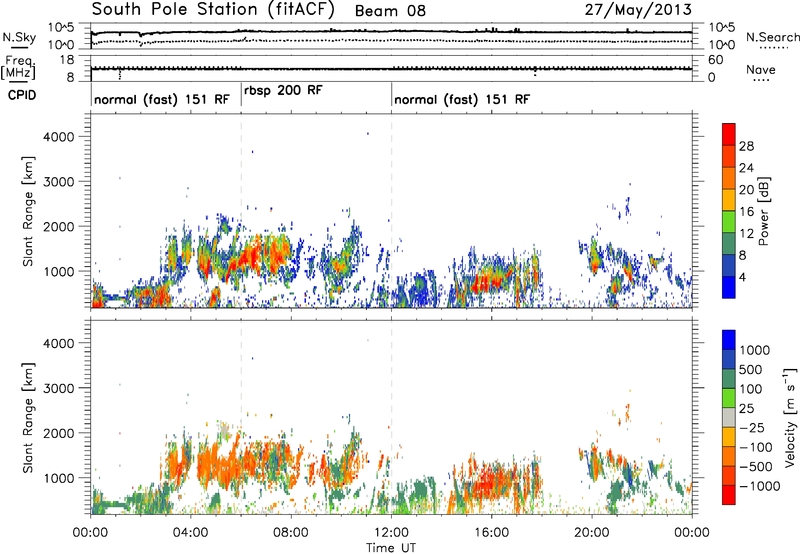The width and height of the screenshot is (800, 554).
Task: Click the 'Velocity [m s-1]' colorbar title
Action: coord(790,418)
